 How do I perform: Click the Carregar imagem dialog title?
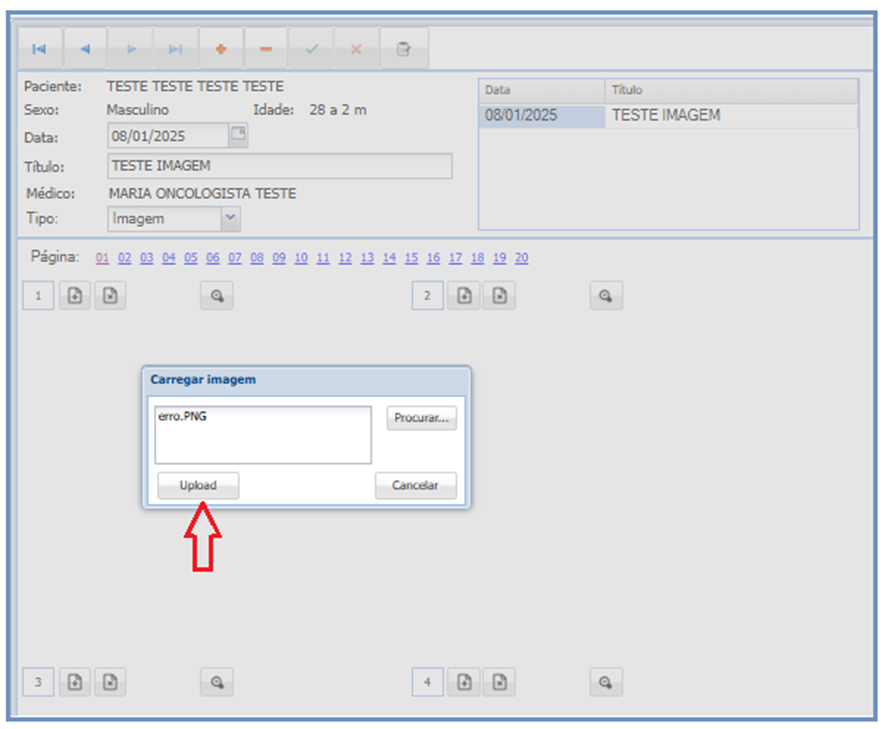click(x=203, y=380)
